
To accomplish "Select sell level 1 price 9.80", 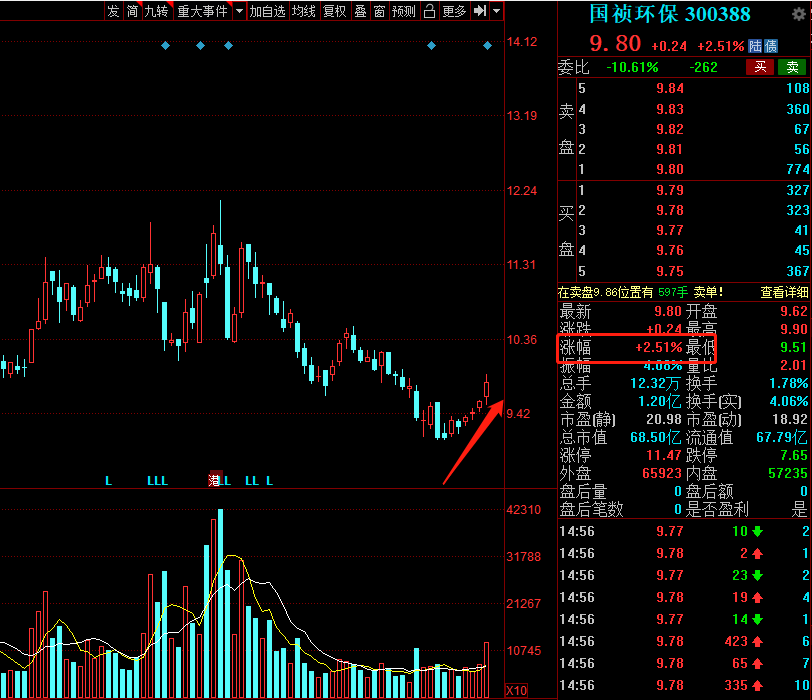I will tap(670, 169).
